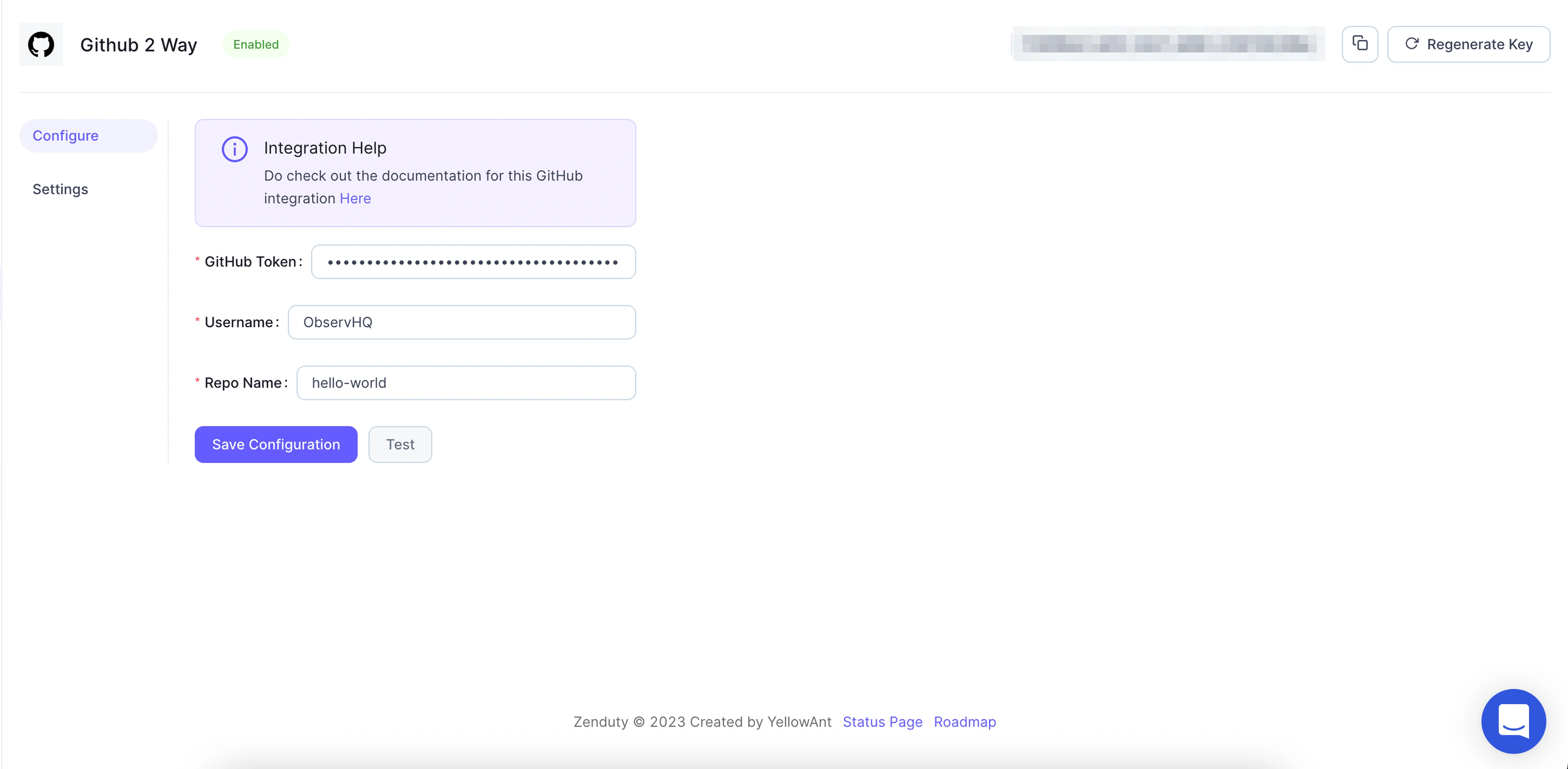Focus the GitHub Token input field
Image resolution: width=1568 pixels, height=769 pixels.
click(x=473, y=262)
